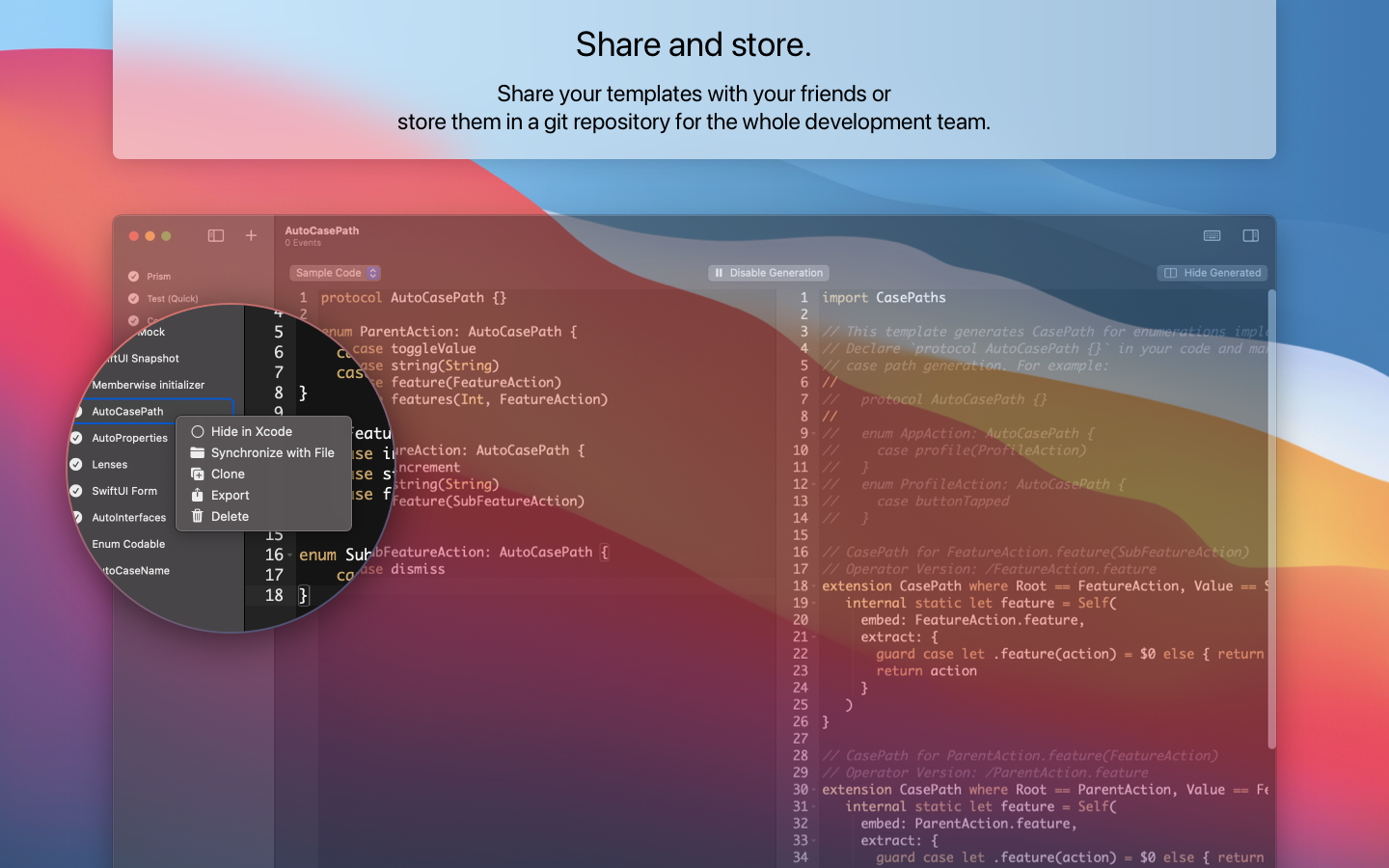Select the Memberwise initializer template
Screen dimensions: 1389x868
click(148, 384)
